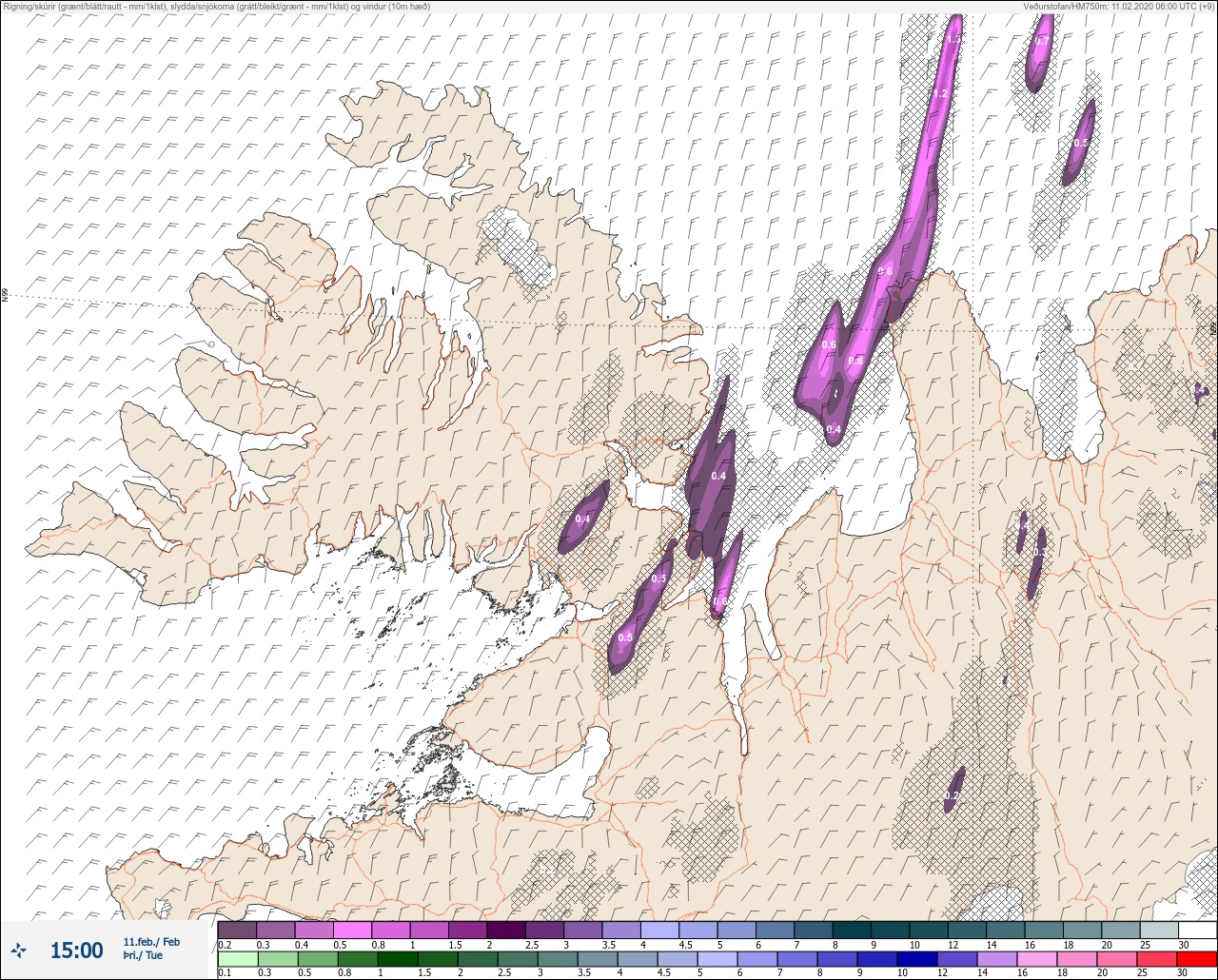Click the '11.feb./ Feb' date text
The image size is (1218, 980).
[x=151, y=941]
